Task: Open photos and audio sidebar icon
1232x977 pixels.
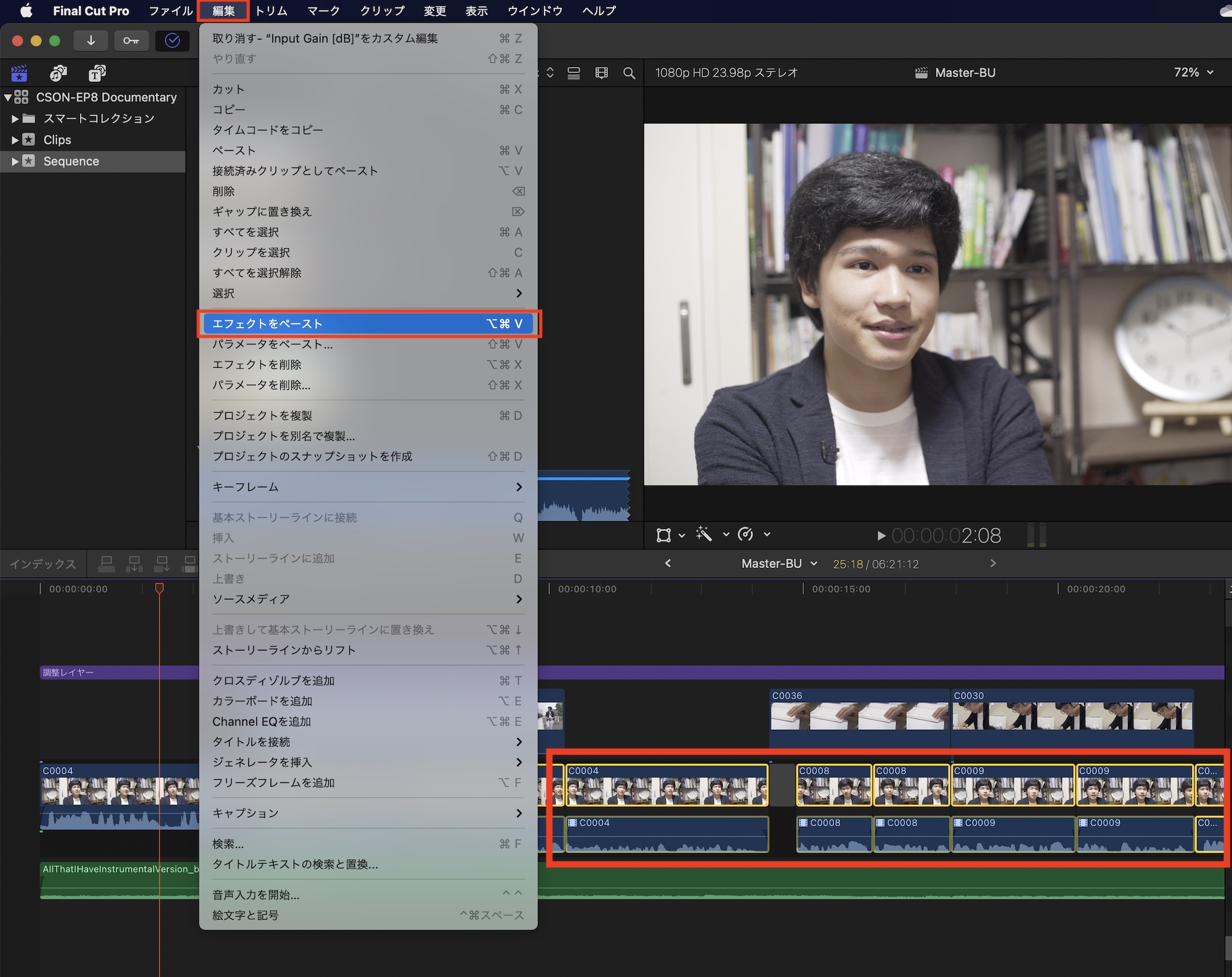Action: (x=59, y=73)
